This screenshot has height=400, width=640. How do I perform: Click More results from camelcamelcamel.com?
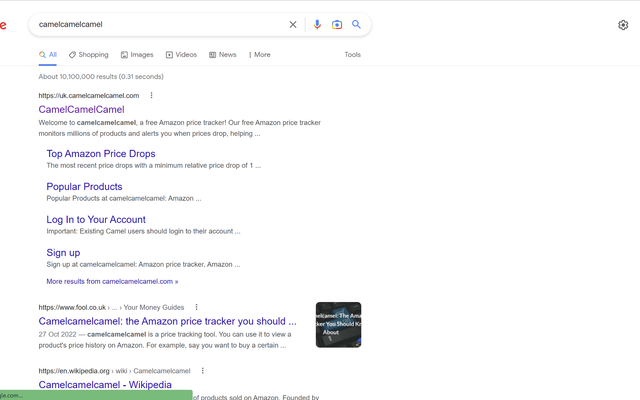112,281
